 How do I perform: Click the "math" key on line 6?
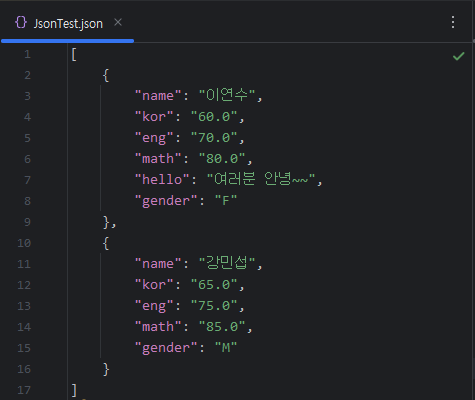(x=158, y=159)
